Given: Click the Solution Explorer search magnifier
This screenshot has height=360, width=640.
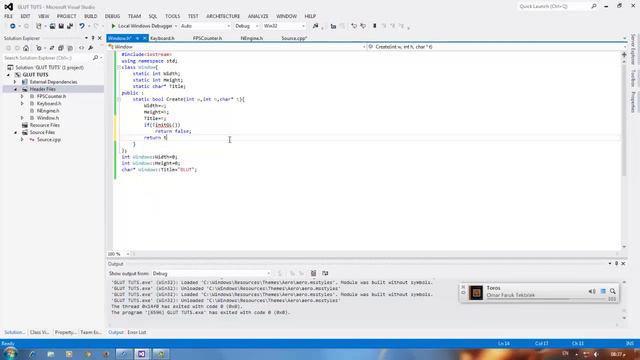Looking at the screenshot, I should (95, 58).
